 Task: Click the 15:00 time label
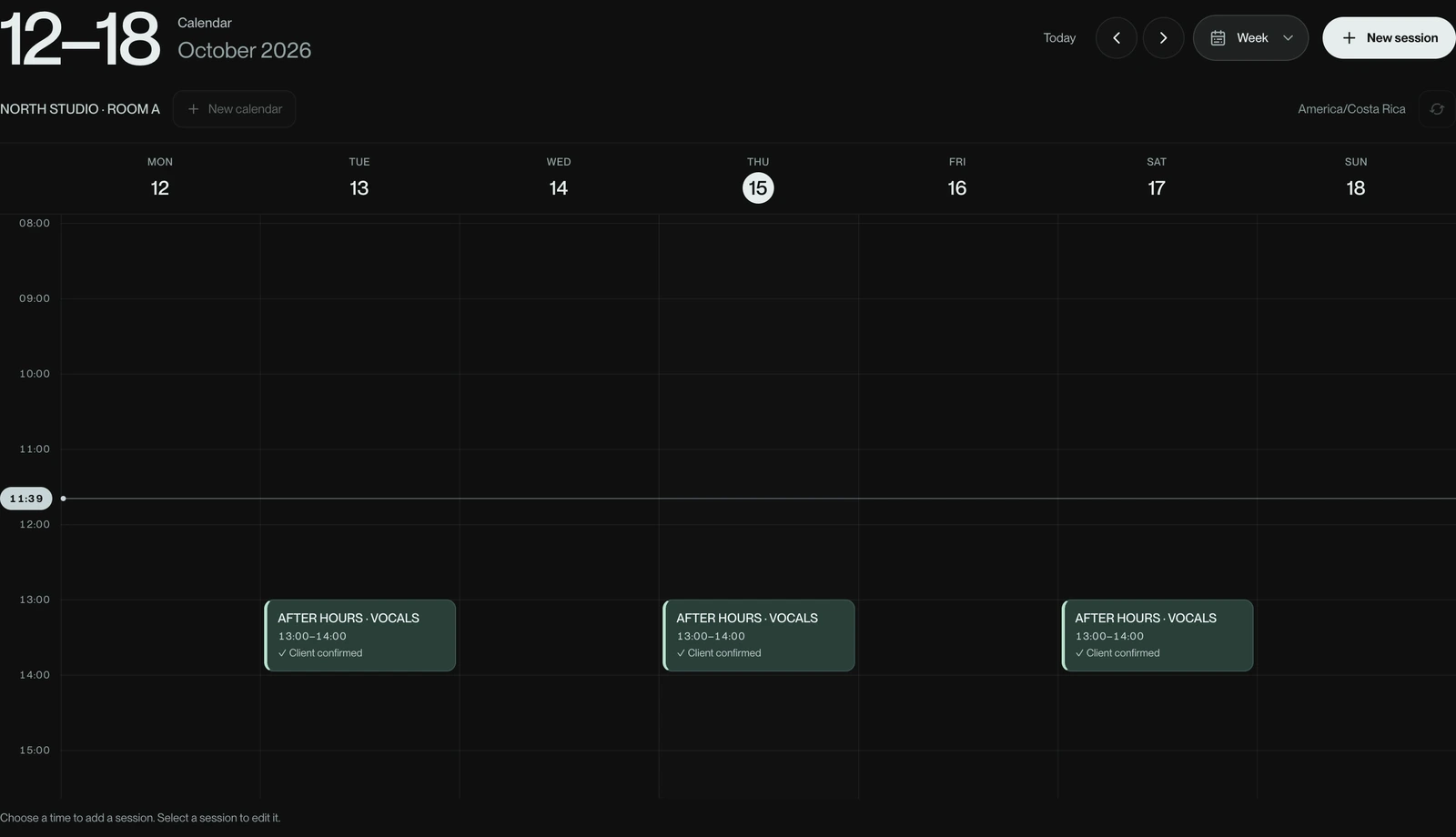(x=35, y=751)
